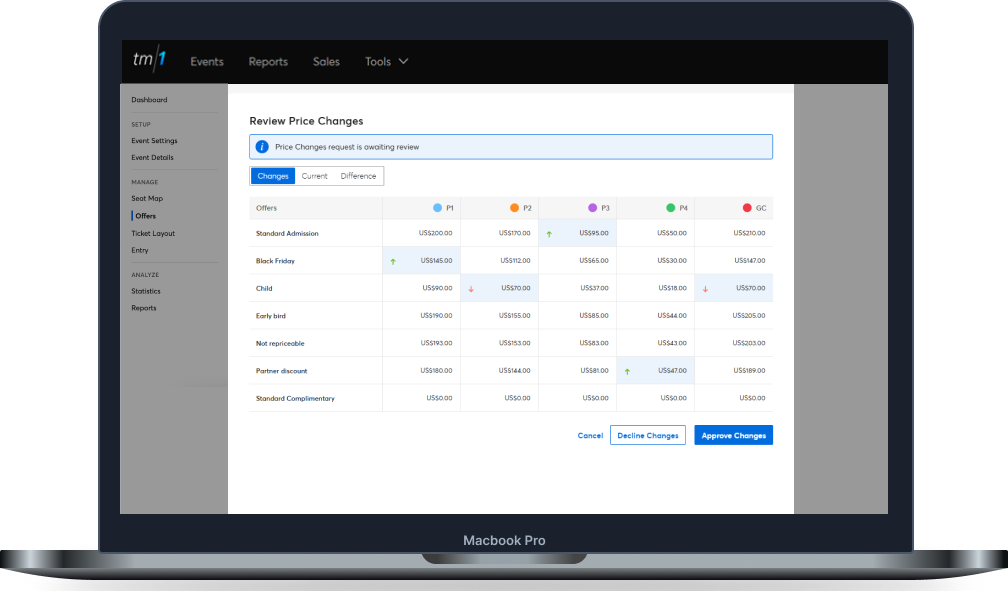
Task: Click the blue info icon in banner
Action: click(262, 147)
